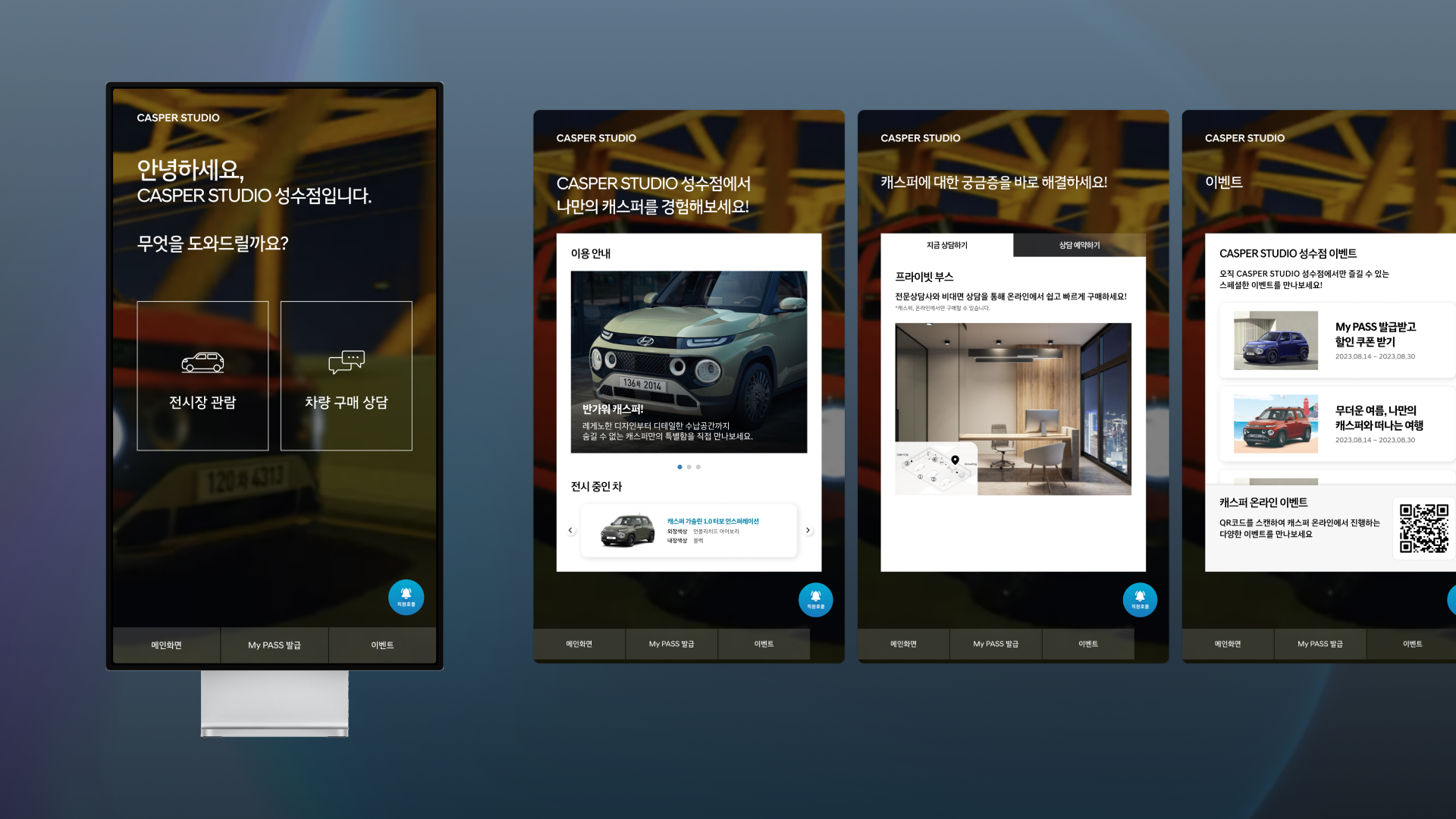
Task: Tap the CASPER STUDIO logo on consultation screen
Action: click(x=920, y=138)
